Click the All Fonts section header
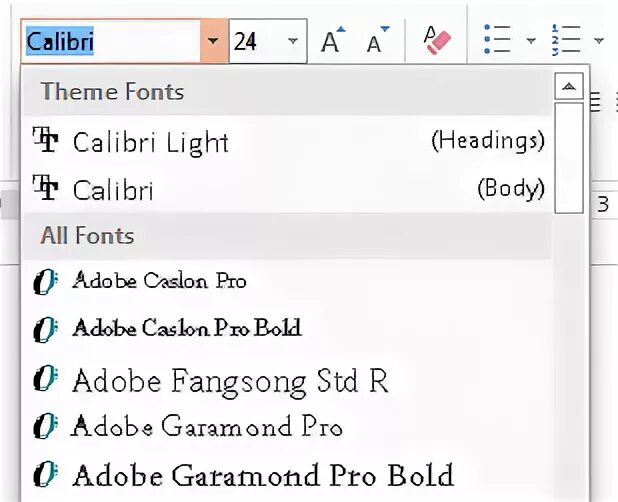Viewport: 618px width, 502px height. (x=287, y=236)
